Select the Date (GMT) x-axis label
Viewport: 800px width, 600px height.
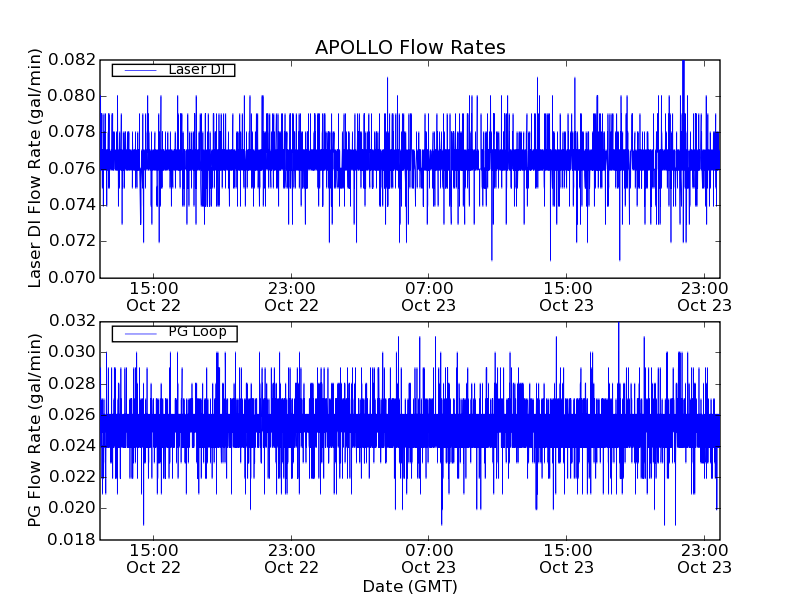[410, 586]
